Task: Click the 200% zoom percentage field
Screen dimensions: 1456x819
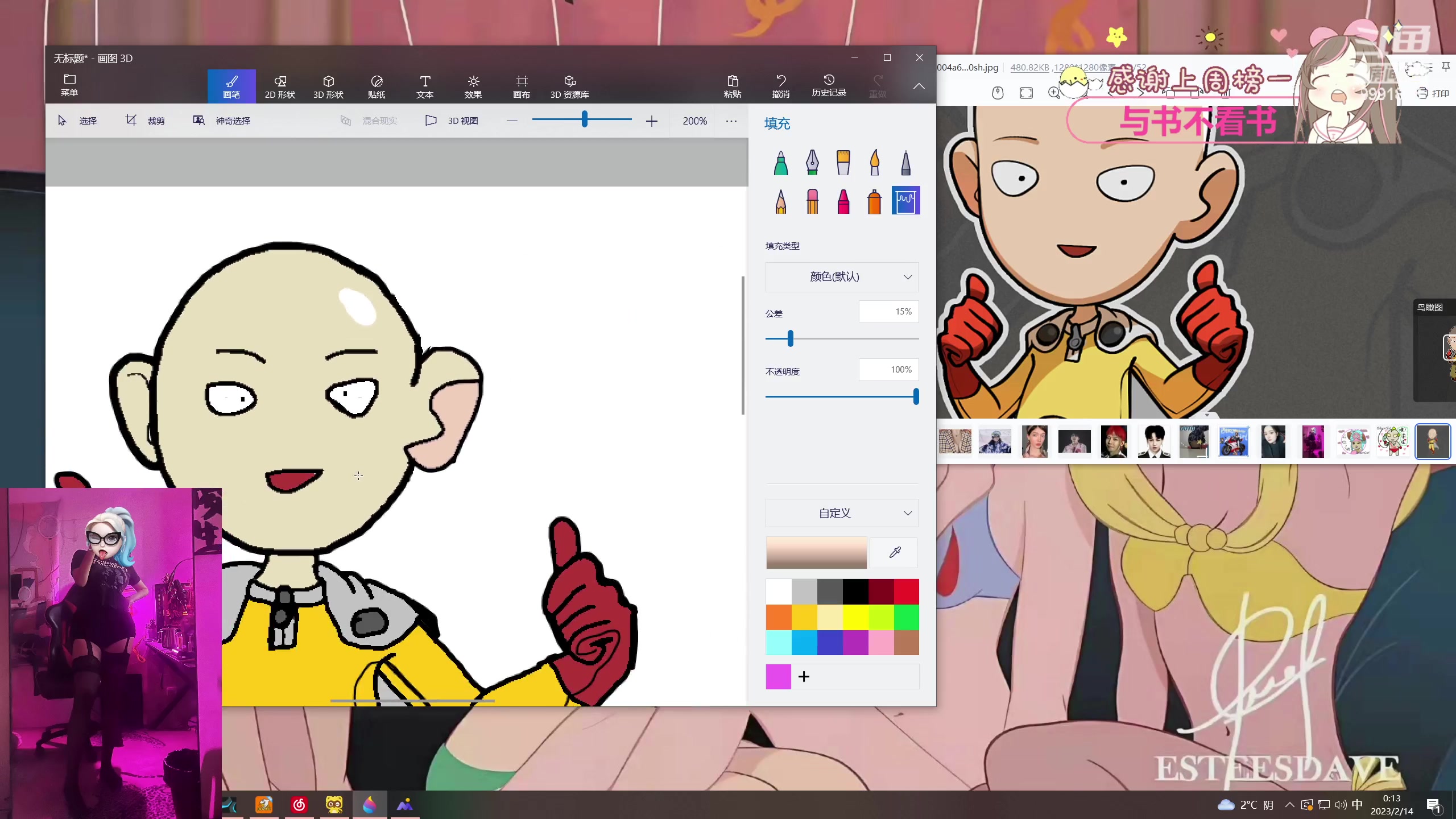Action: (695, 121)
